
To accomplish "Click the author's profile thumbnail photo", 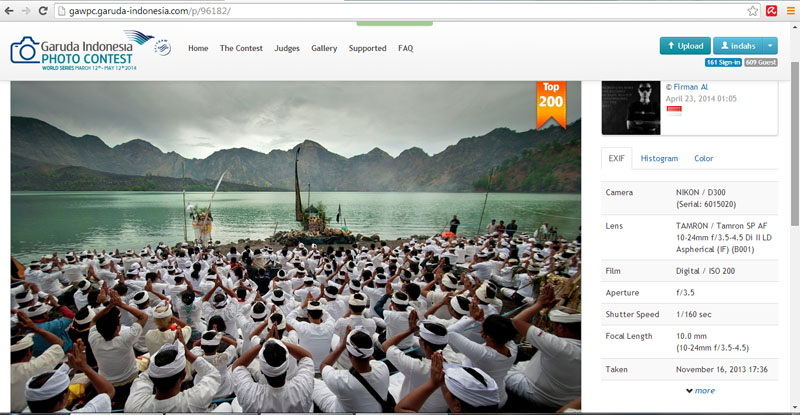I will tap(630, 107).
